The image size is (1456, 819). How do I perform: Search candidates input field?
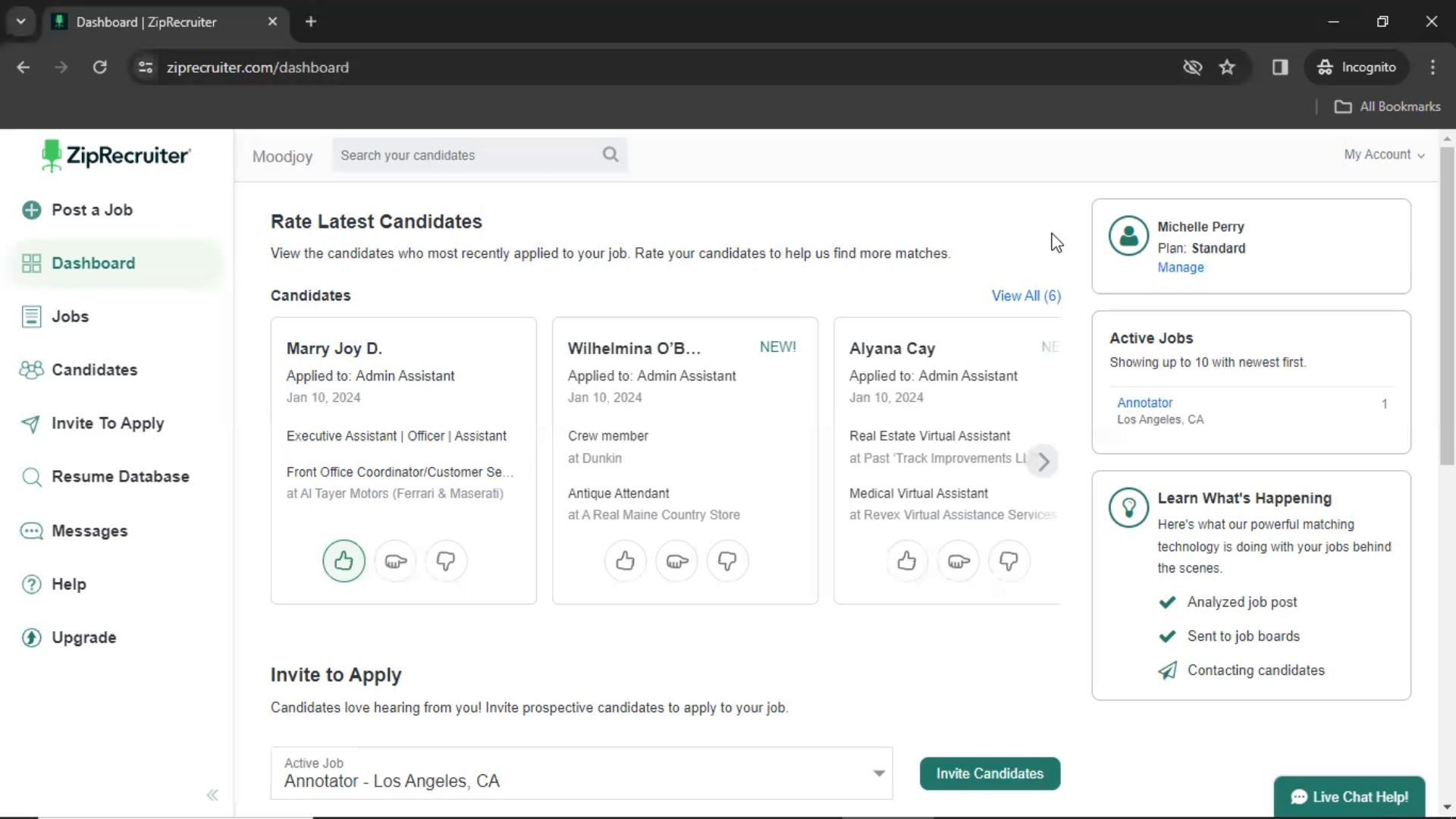click(478, 155)
